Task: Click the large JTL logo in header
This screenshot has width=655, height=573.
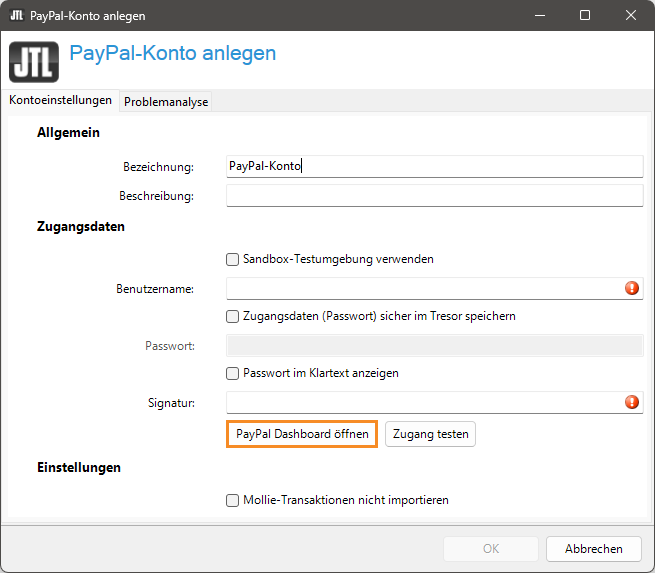Action: 34,61
